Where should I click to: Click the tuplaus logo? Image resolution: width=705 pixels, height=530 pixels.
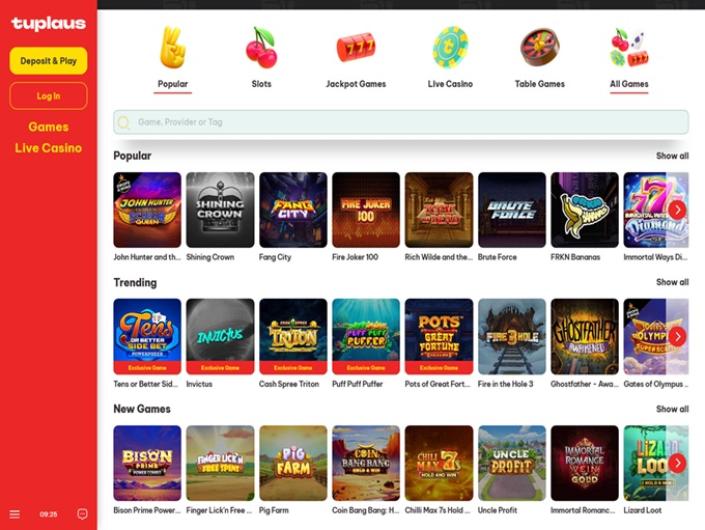(x=49, y=23)
